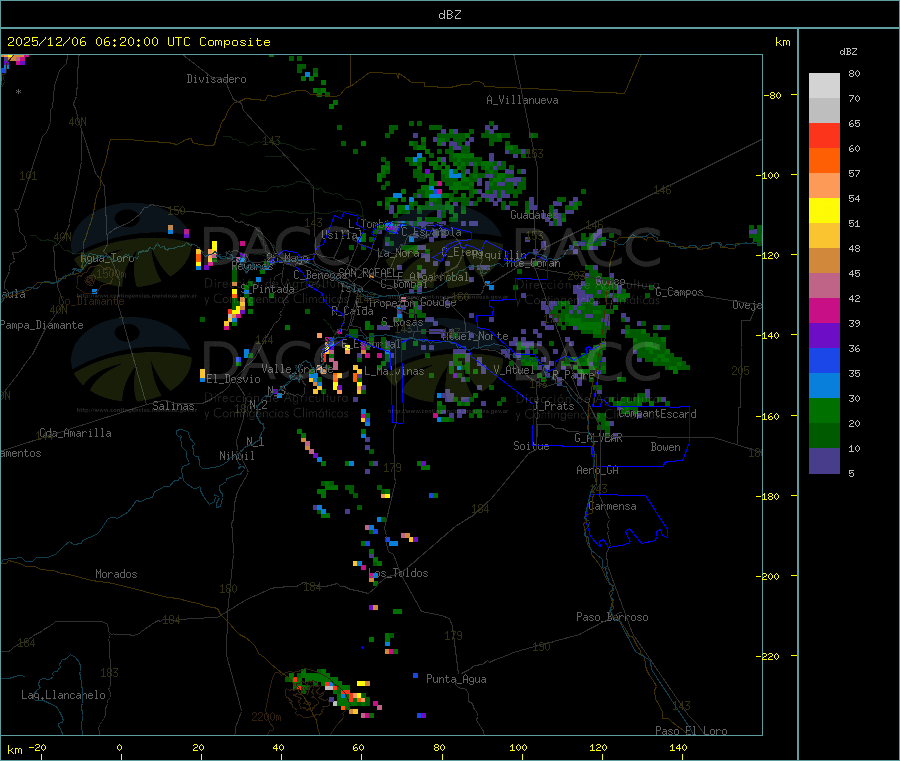The height and width of the screenshot is (761, 900).
Task: Click the Agua_Toro map label
Action: 107,258
